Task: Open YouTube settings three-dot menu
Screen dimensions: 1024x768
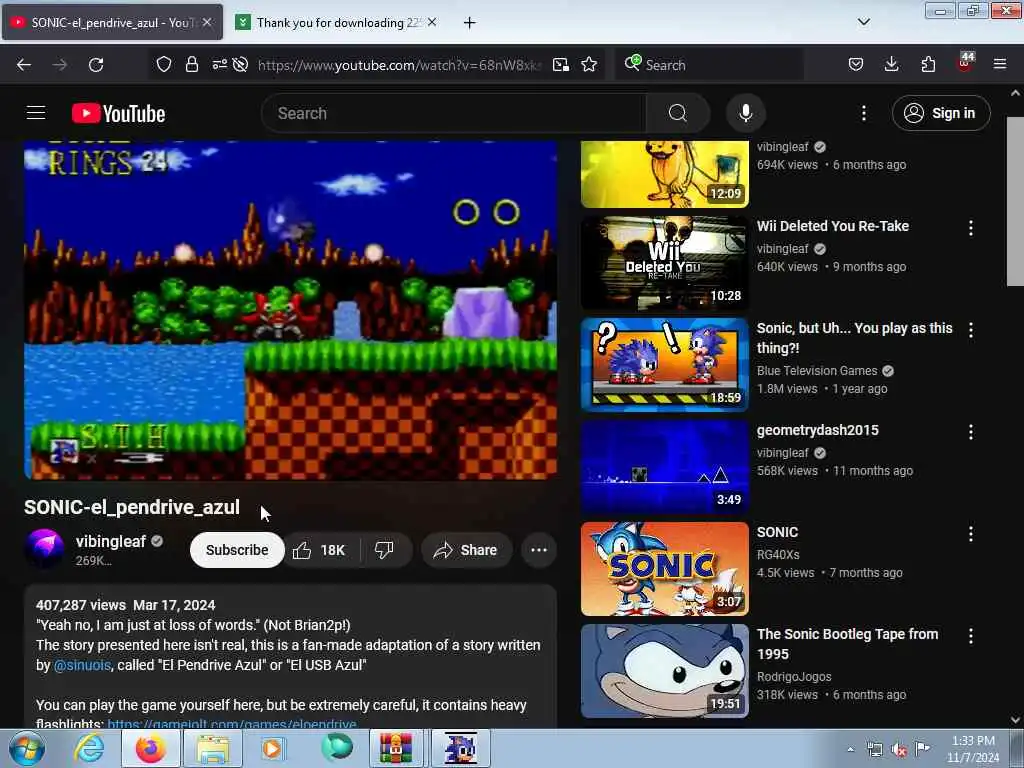Action: click(863, 113)
